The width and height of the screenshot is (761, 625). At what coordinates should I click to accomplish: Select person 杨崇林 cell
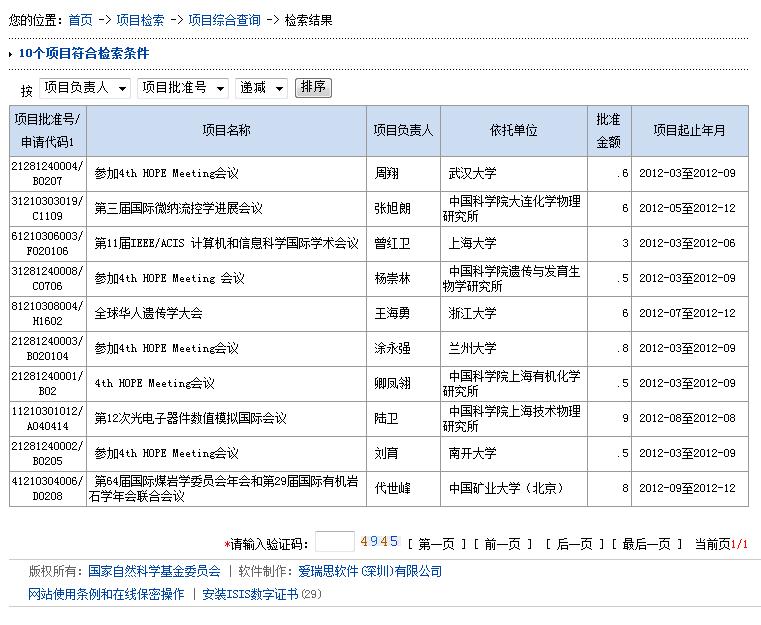click(x=403, y=279)
